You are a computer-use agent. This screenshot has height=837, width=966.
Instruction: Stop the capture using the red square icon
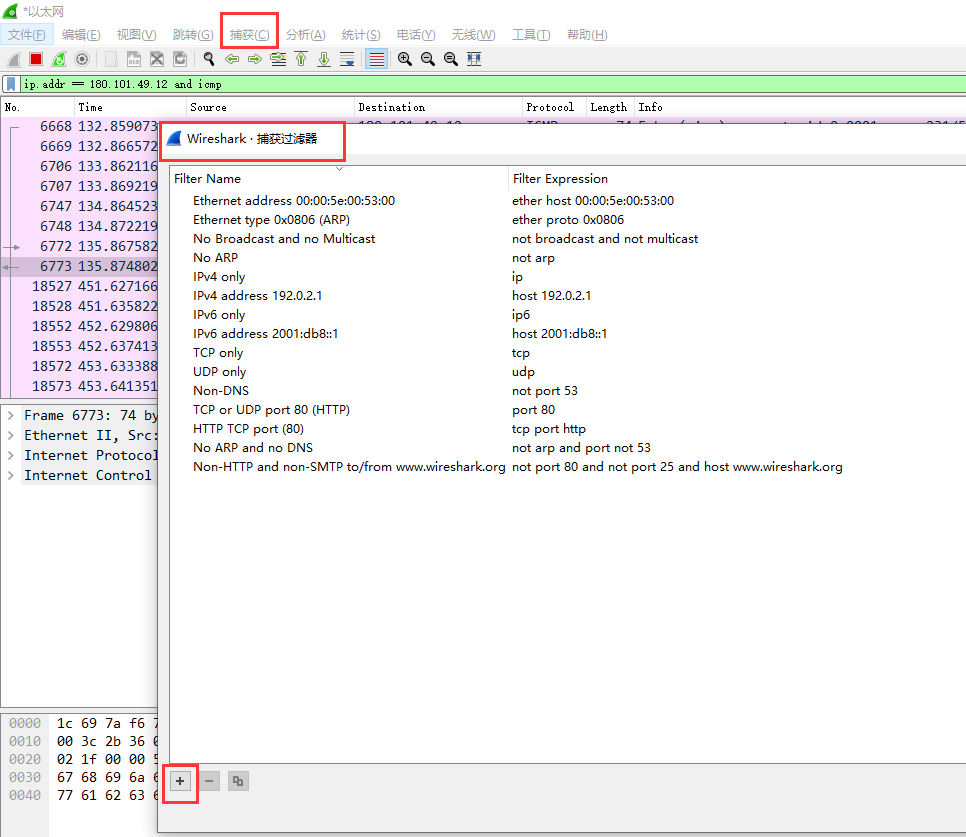point(34,59)
